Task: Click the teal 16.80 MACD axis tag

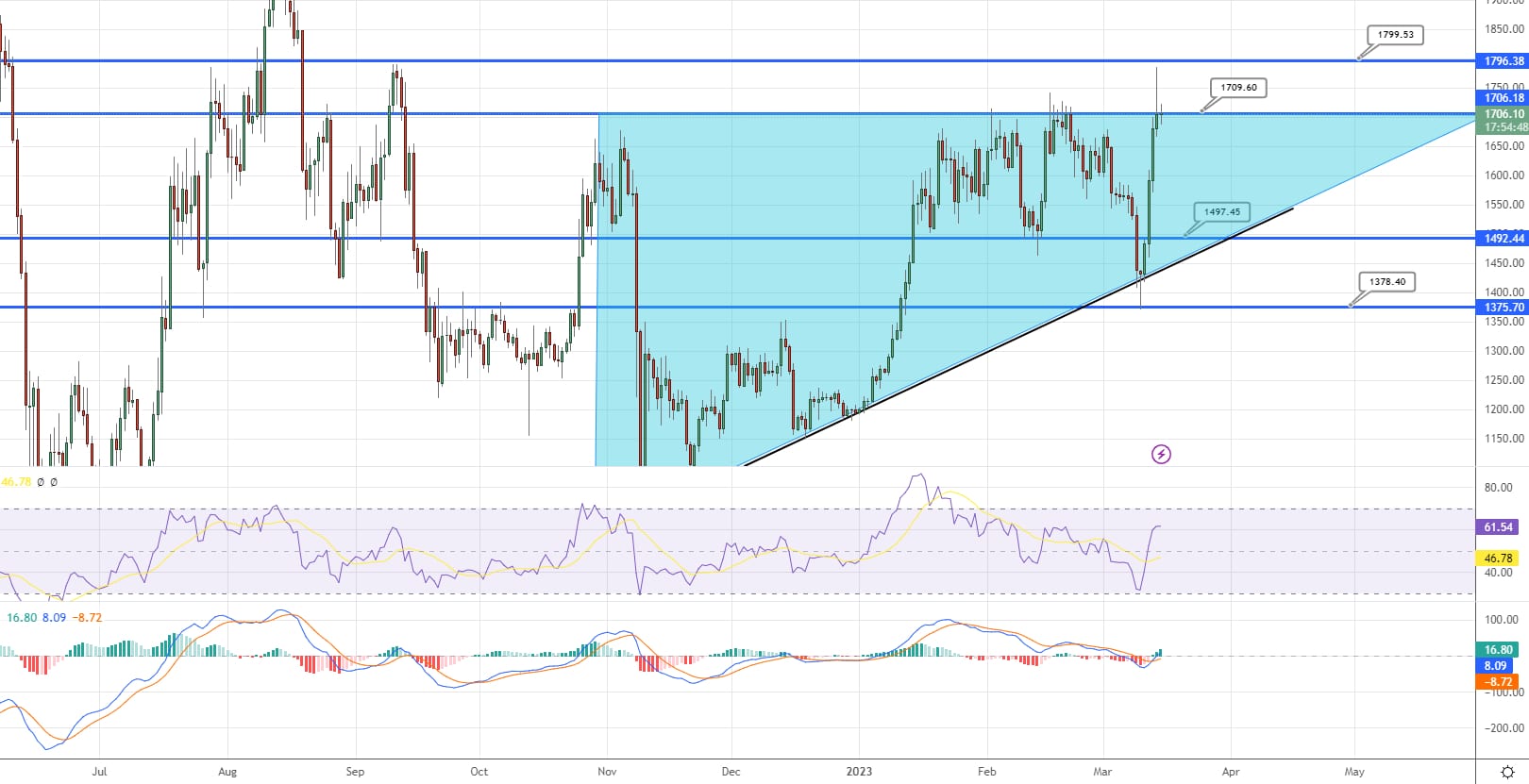Action: (x=1498, y=650)
